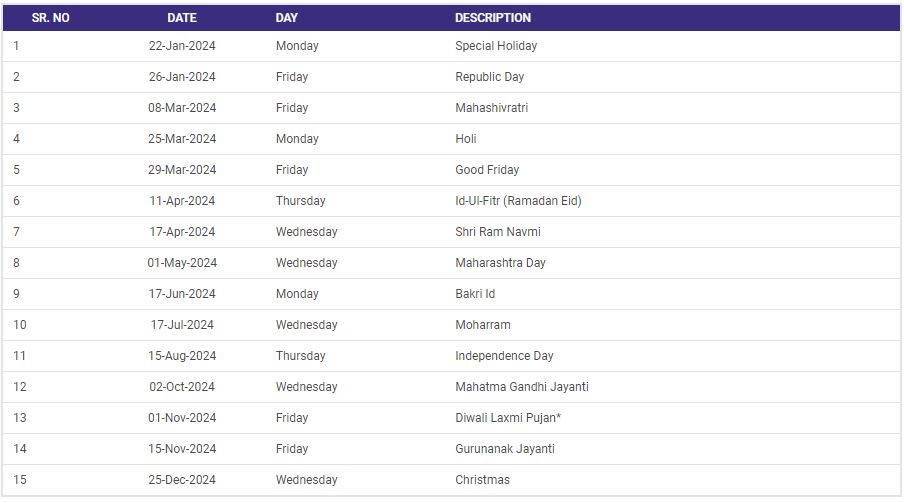Select the Shri Ram Navmi row
The width and height of the screenshot is (904, 503).
(498, 232)
